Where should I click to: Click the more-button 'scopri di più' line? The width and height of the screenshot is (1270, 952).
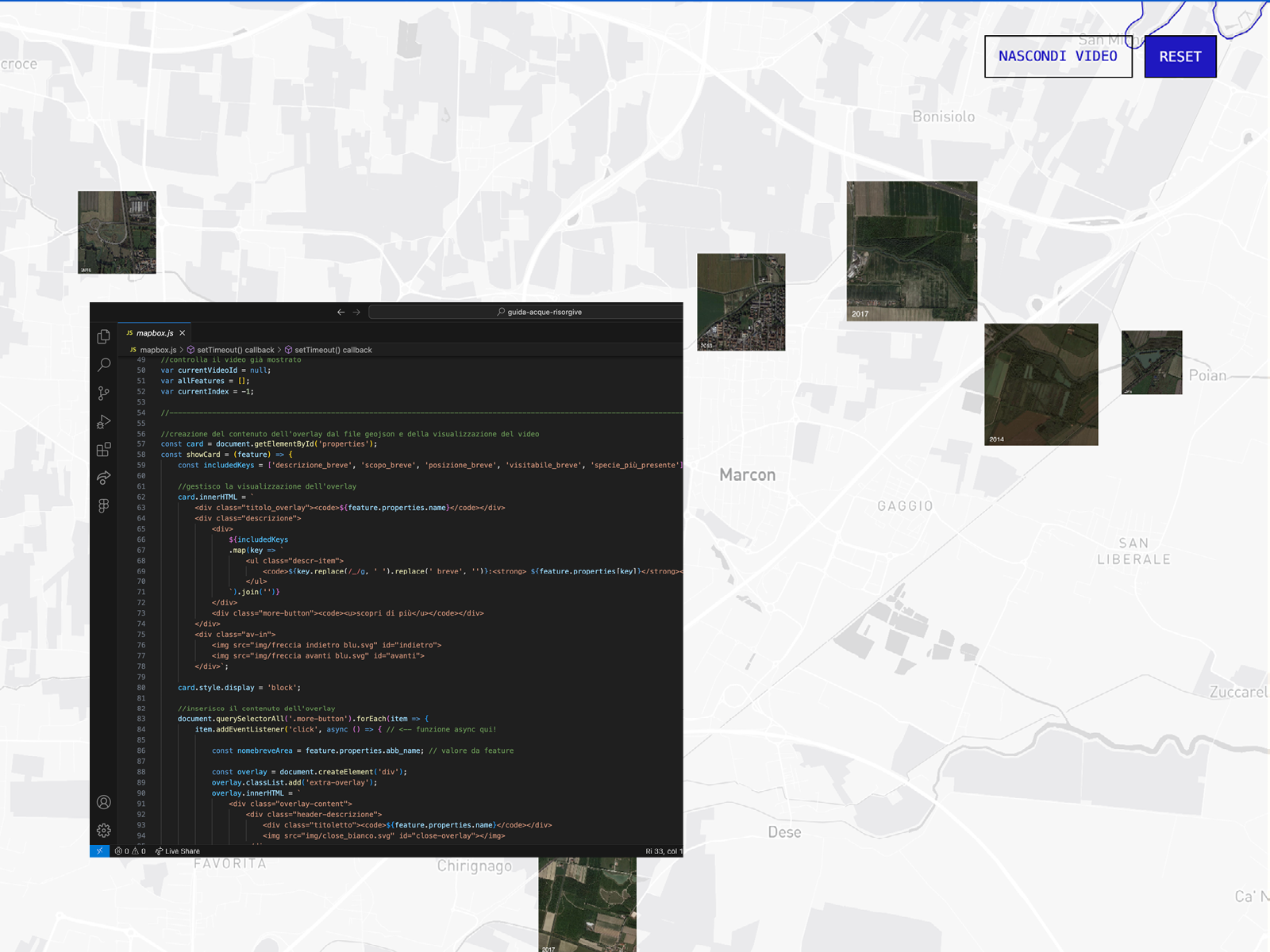pyautogui.click(x=348, y=613)
